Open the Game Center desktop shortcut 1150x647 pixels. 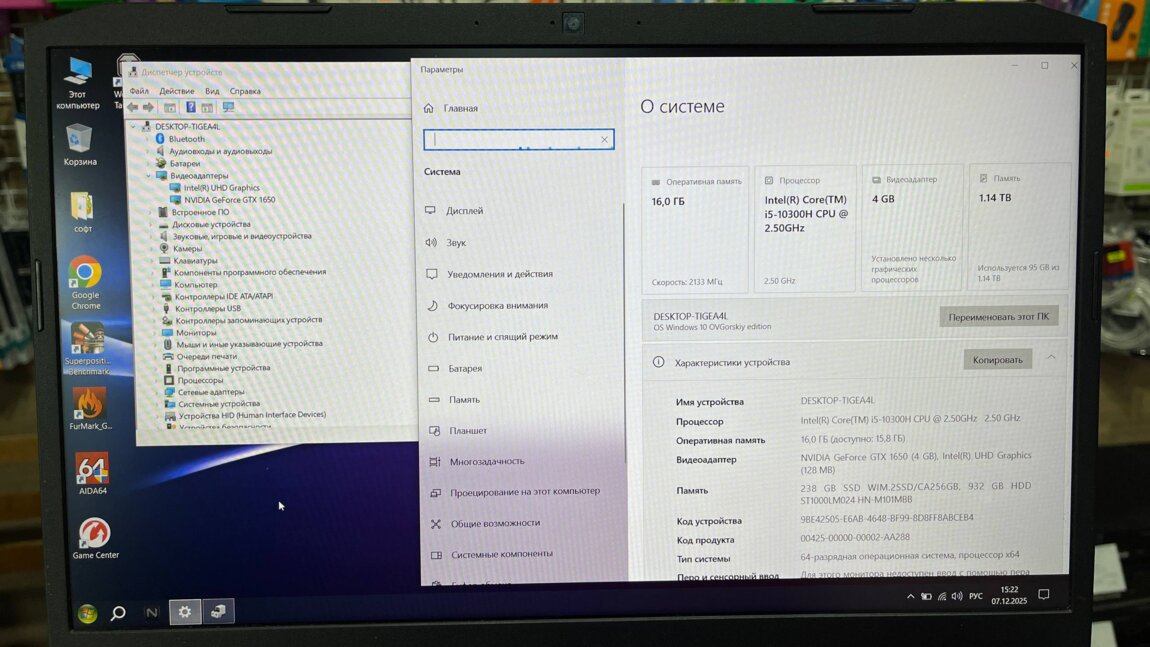pyautogui.click(x=95, y=534)
